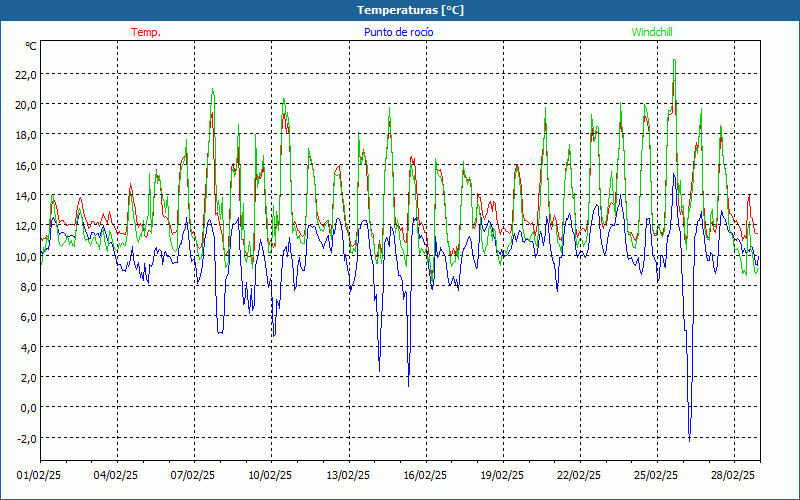The width and height of the screenshot is (800, 500).
Task: Click the 4,0 y-axis value
Action: [29, 347]
